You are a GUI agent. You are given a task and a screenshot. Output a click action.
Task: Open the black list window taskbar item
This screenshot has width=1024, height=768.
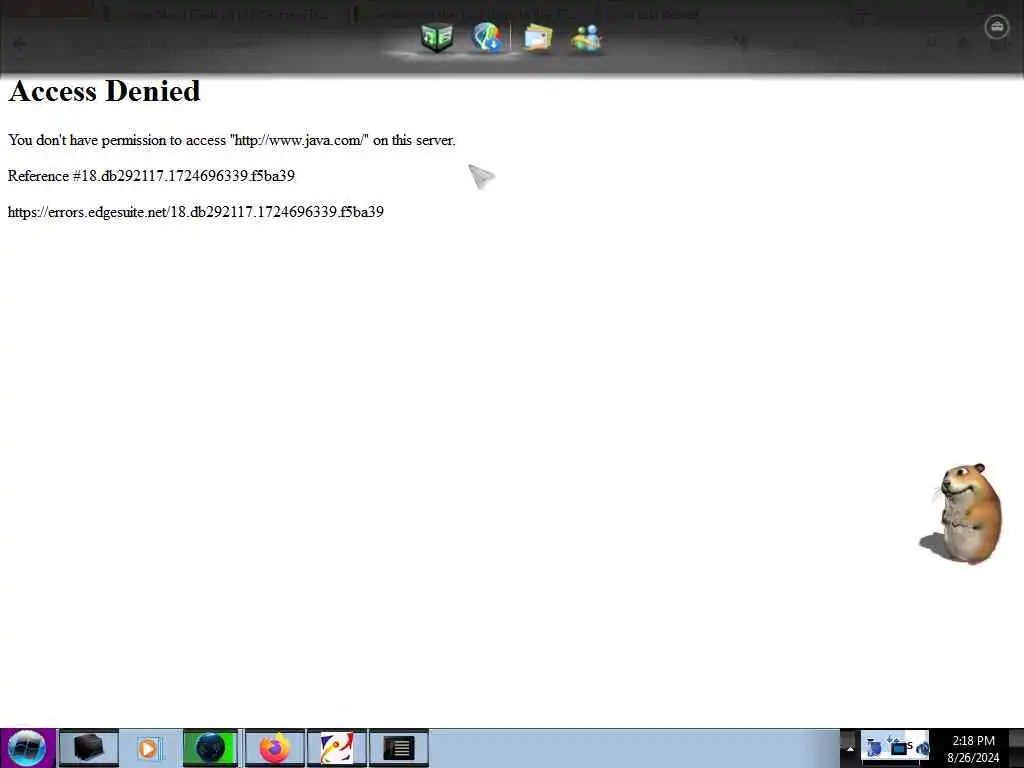coord(399,748)
